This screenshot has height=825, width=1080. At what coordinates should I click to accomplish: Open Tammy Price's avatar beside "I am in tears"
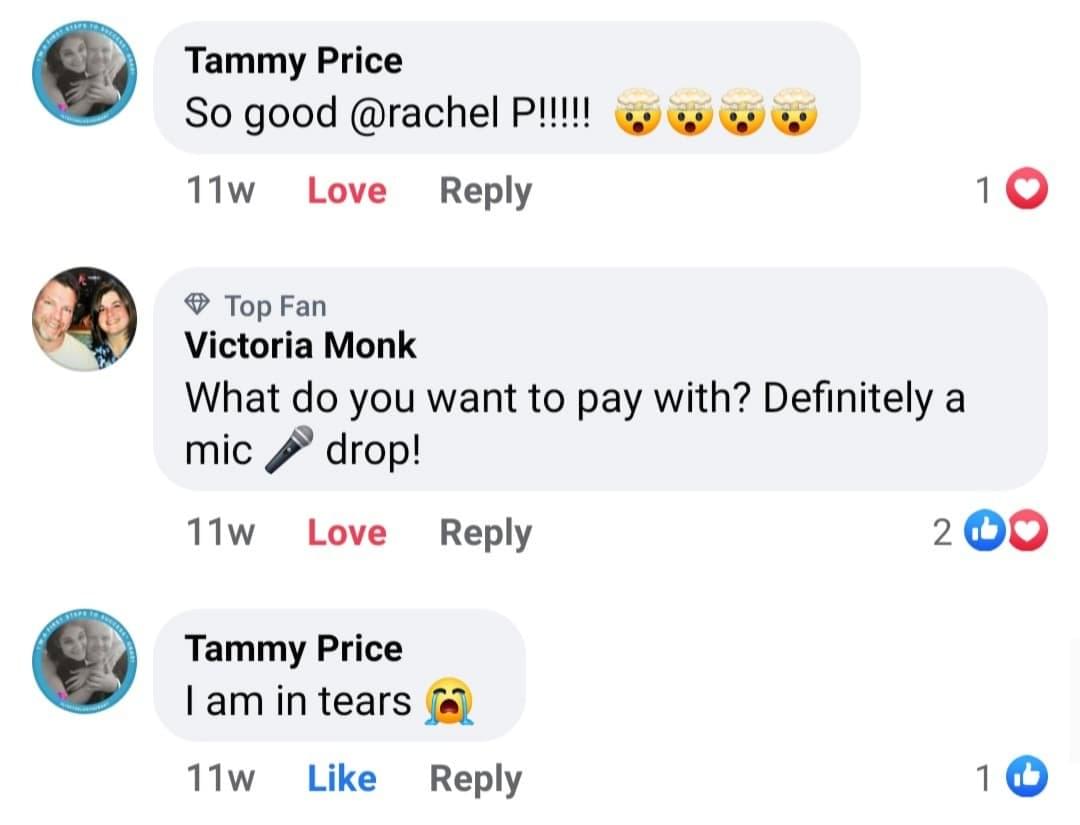[85, 670]
